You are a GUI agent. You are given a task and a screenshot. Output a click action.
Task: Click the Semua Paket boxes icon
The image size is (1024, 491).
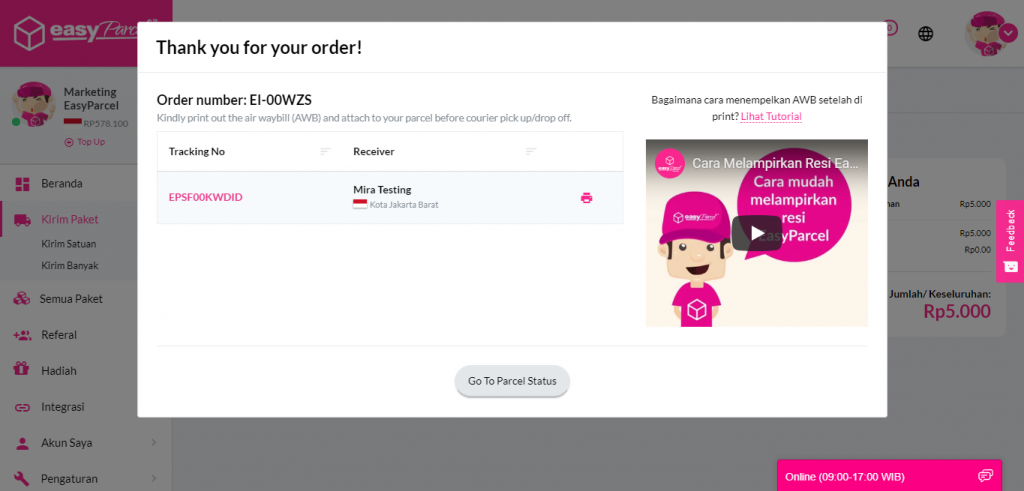click(21, 298)
